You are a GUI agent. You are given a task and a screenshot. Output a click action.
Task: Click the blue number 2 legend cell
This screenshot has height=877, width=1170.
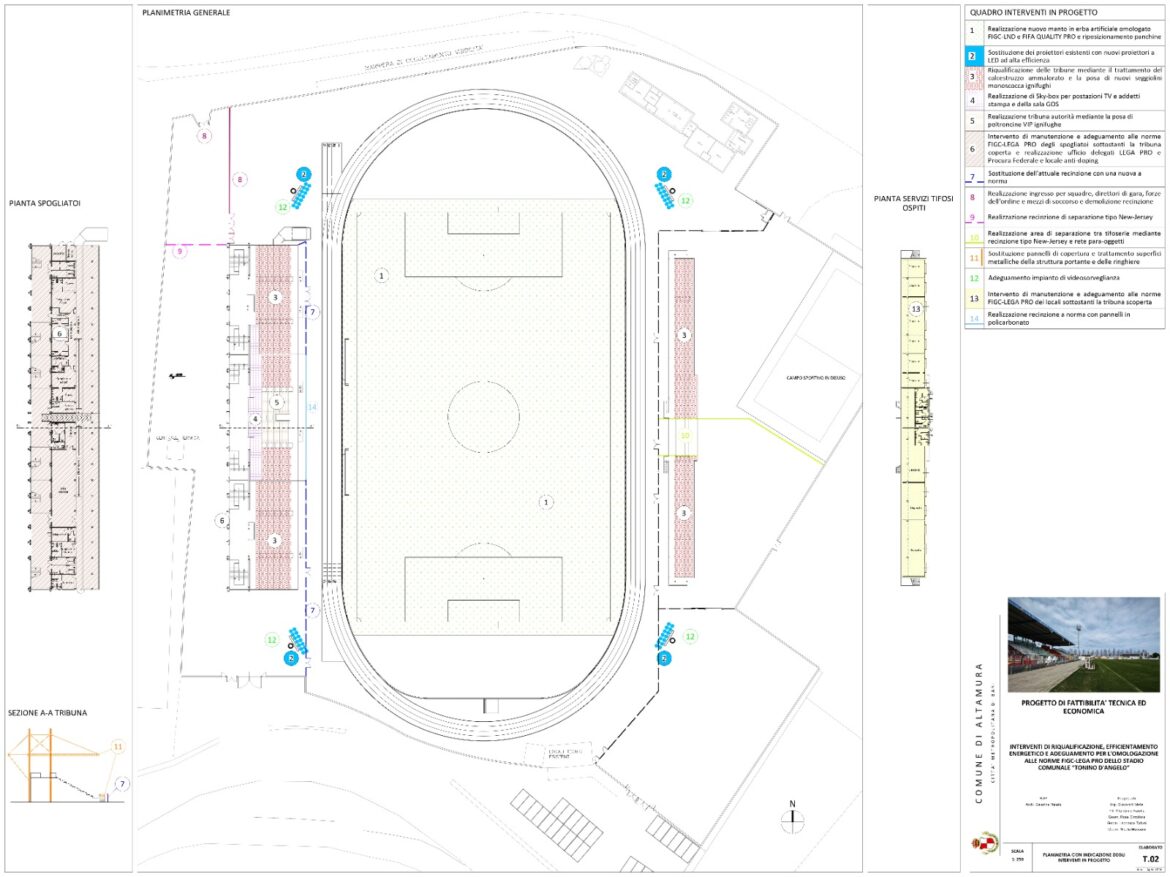click(x=974, y=57)
